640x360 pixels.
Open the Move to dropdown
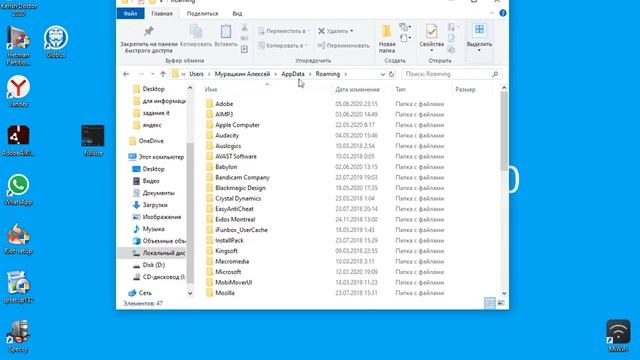[x=284, y=31]
